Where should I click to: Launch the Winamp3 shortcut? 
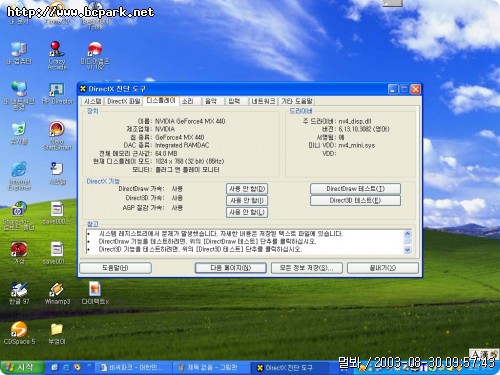[x=57, y=293]
